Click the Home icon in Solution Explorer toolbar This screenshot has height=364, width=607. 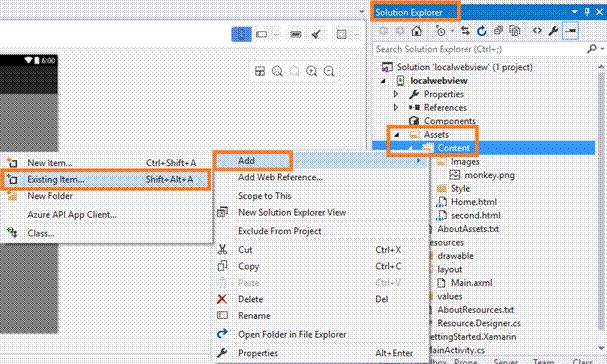click(x=417, y=31)
